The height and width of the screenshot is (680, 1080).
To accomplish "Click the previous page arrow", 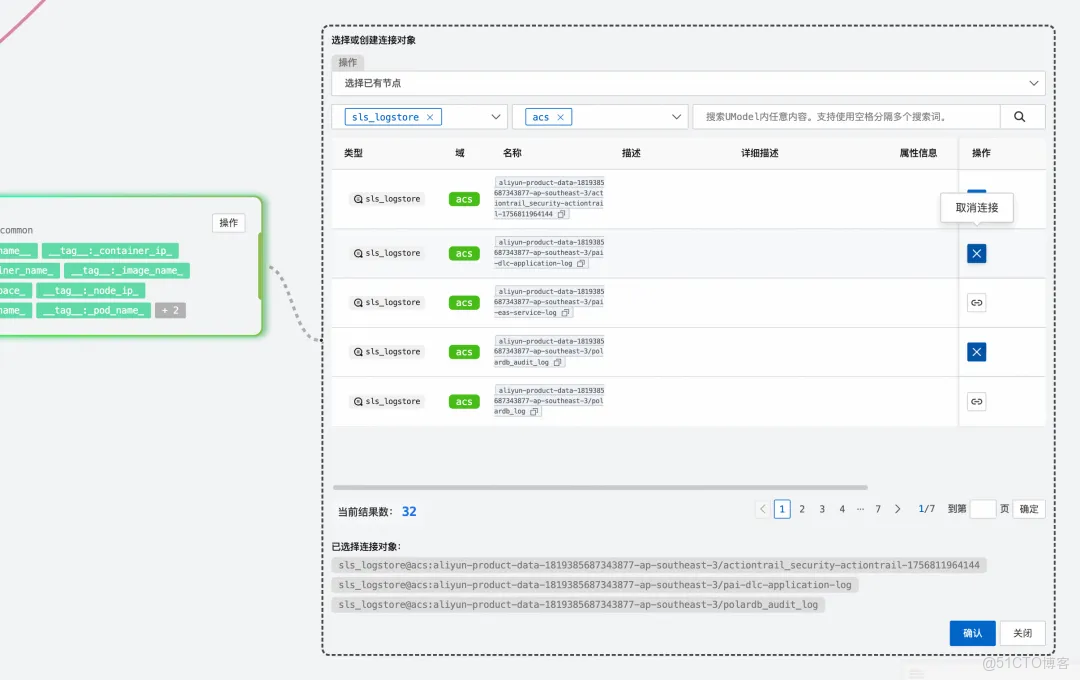I will point(762,509).
